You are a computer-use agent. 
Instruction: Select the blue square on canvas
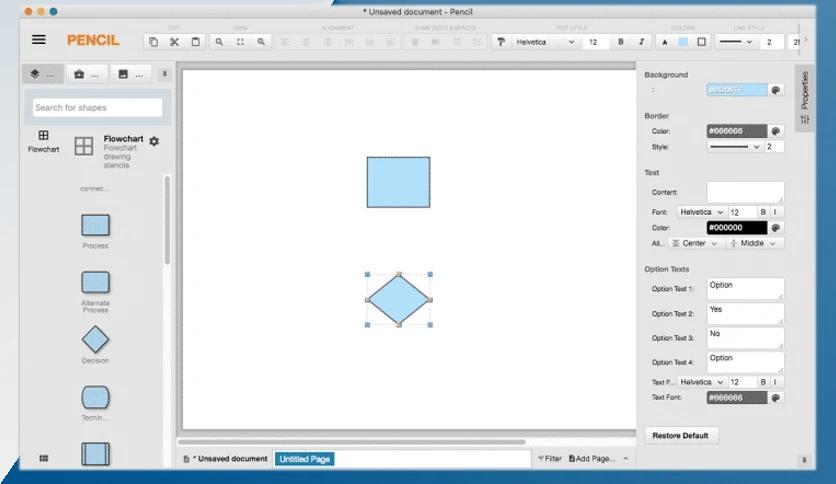pyautogui.click(x=398, y=182)
